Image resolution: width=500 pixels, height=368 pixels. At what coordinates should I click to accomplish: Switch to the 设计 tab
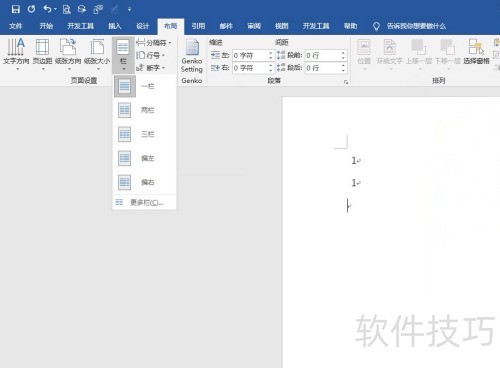[143, 26]
